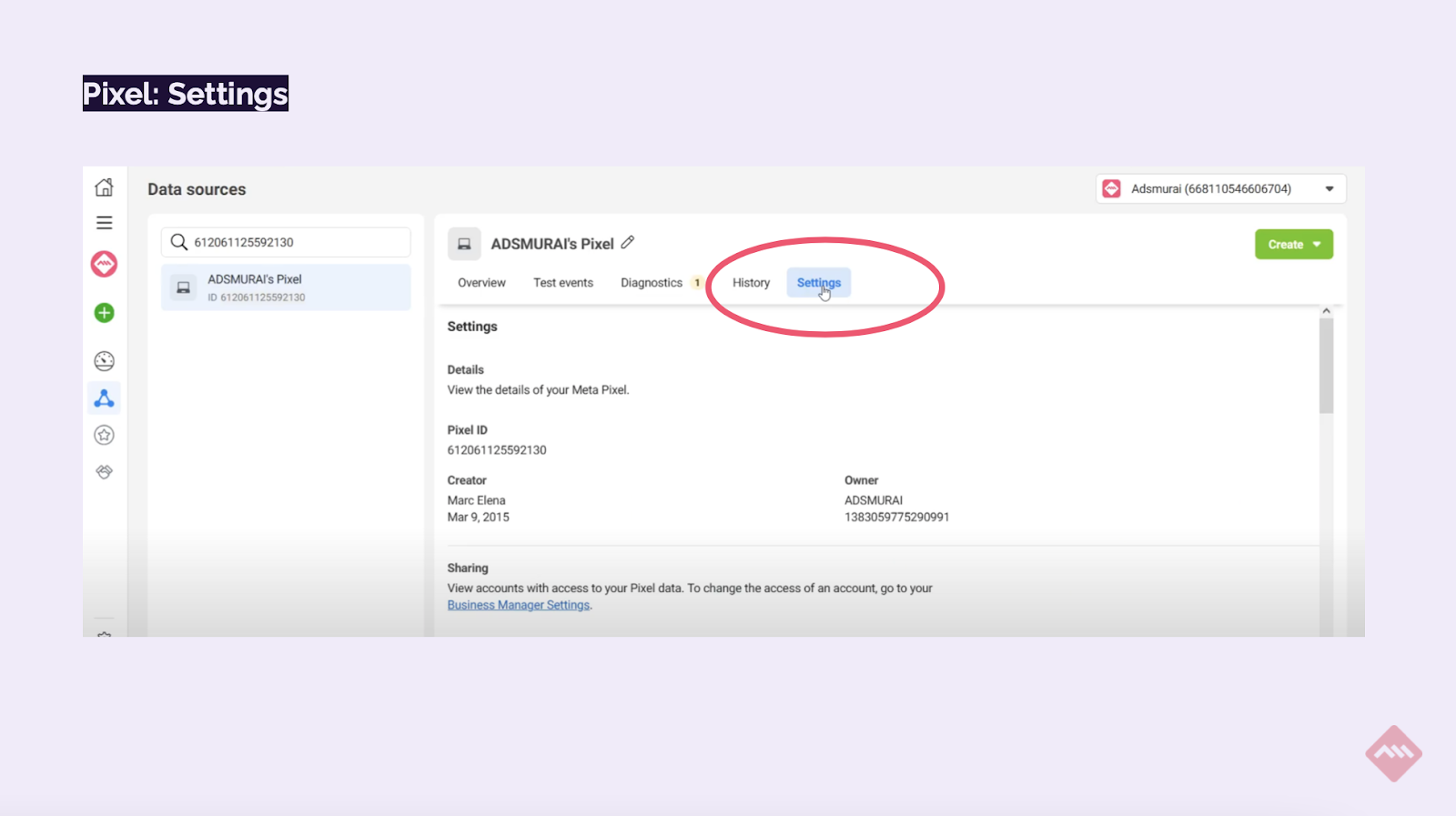Screen dimensions: 1456x816
Task: Click the scrollbar up arrow
Action: pos(1326,311)
